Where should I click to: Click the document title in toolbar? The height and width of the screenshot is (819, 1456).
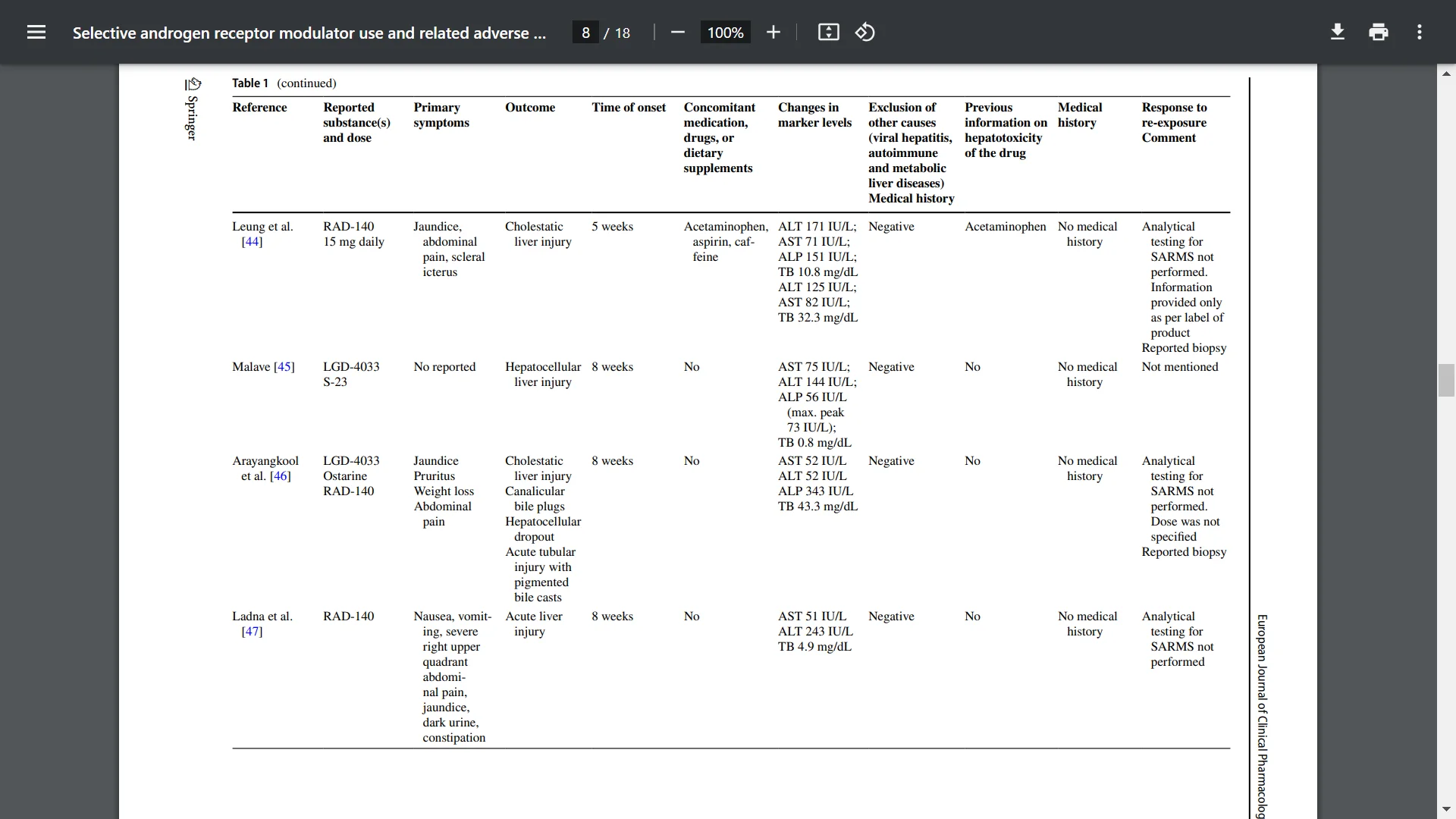point(309,33)
